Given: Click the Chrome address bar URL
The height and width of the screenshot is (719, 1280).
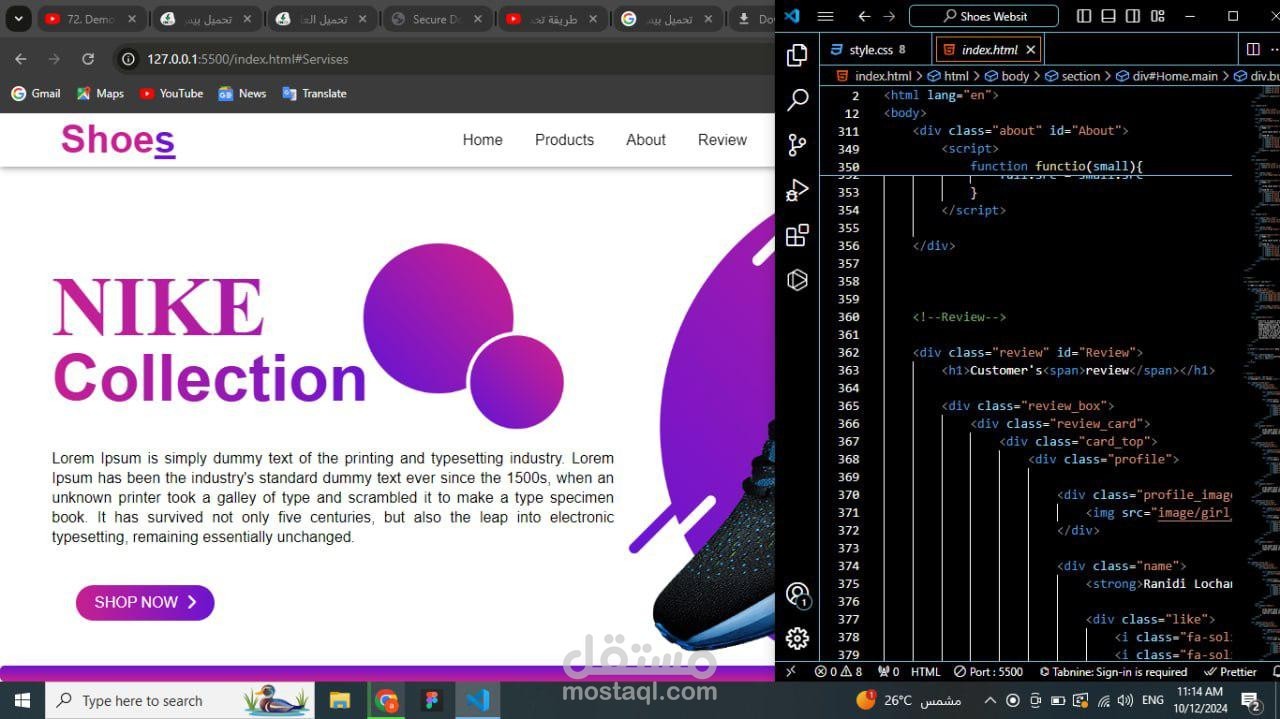Looking at the screenshot, I should [248, 59].
